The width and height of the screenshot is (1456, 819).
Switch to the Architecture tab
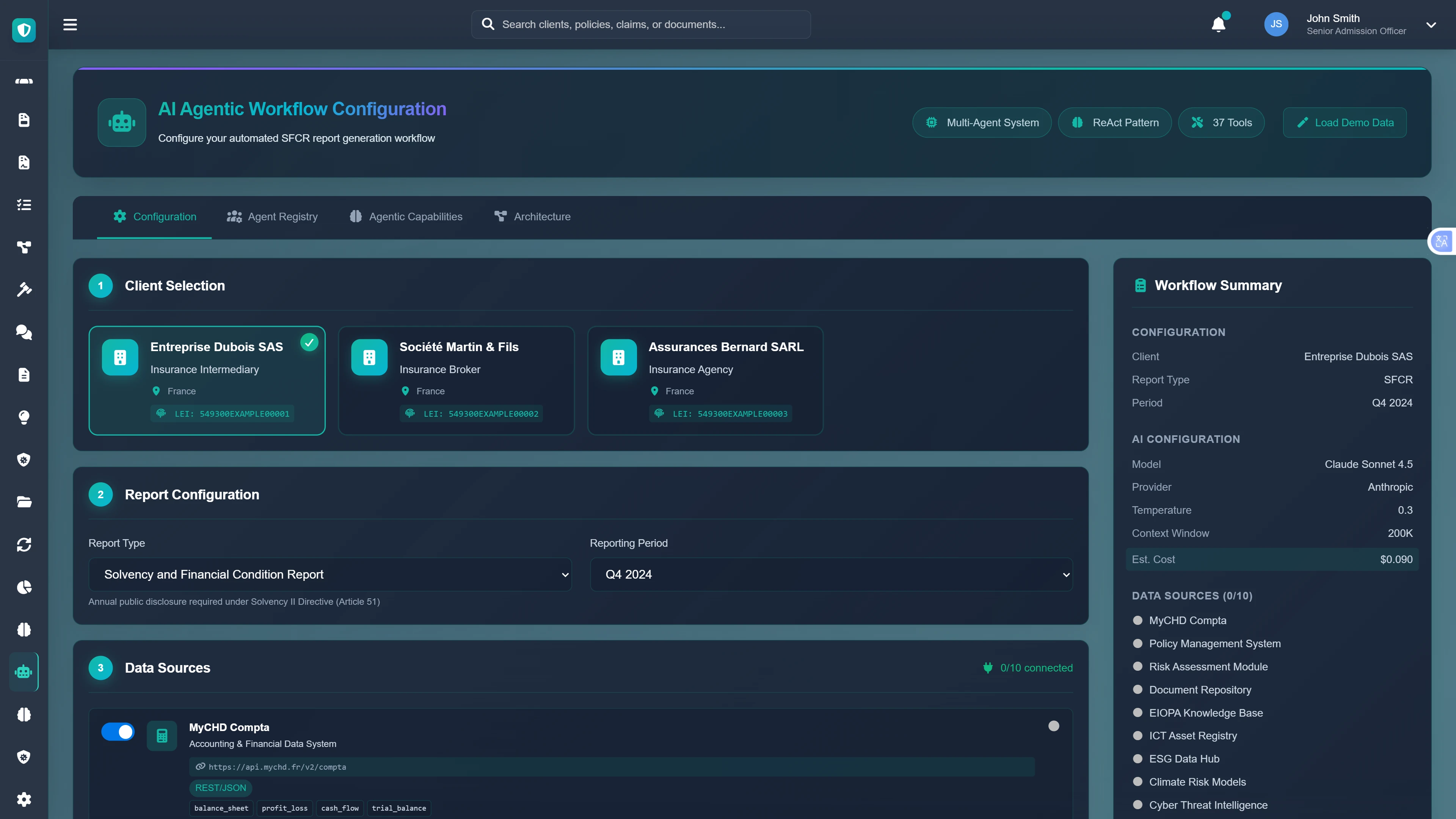click(x=532, y=216)
